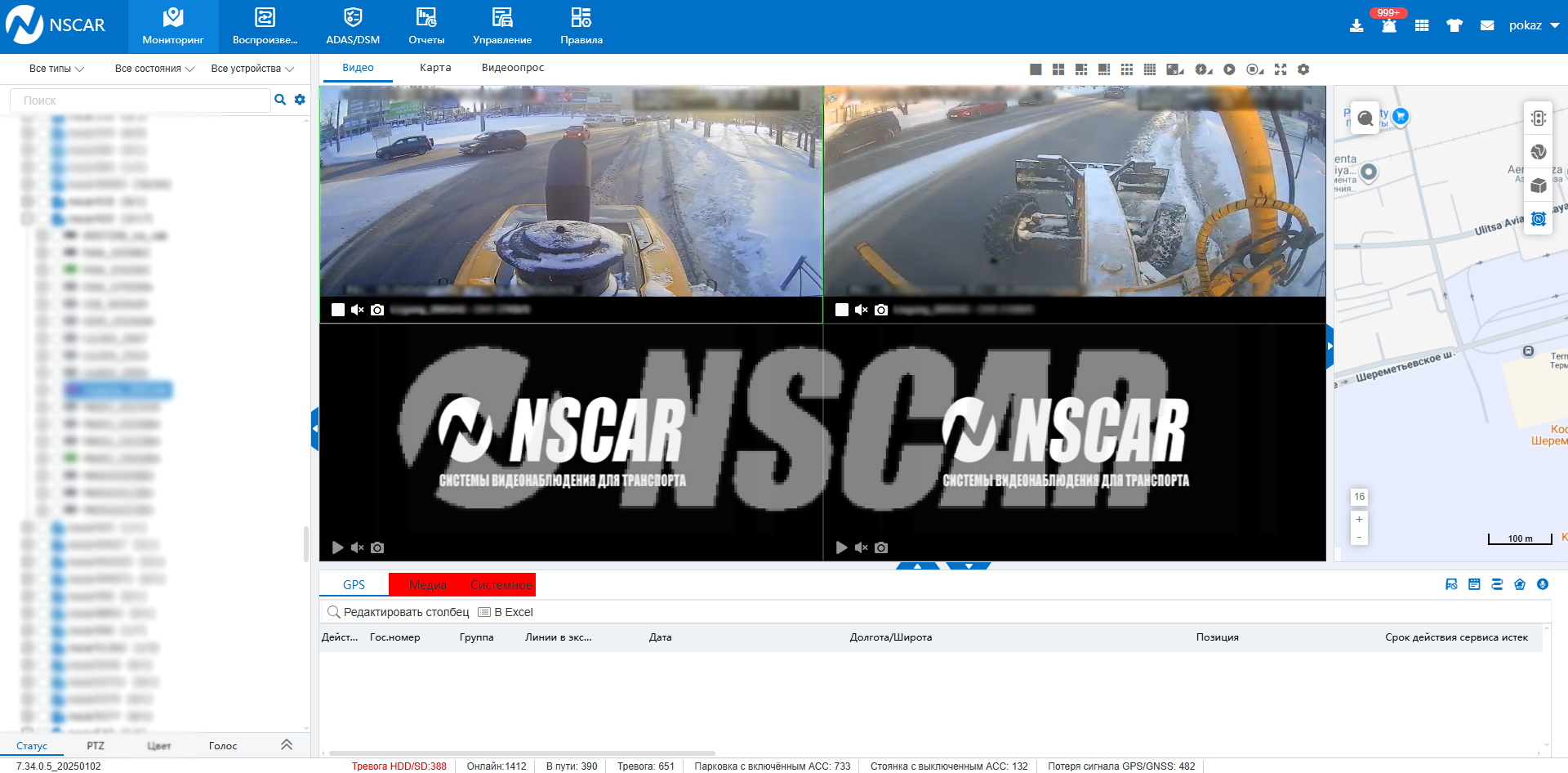The width and height of the screenshot is (1568, 773).
Task: Capture snapshot in bottom-left video window
Action: point(377,547)
